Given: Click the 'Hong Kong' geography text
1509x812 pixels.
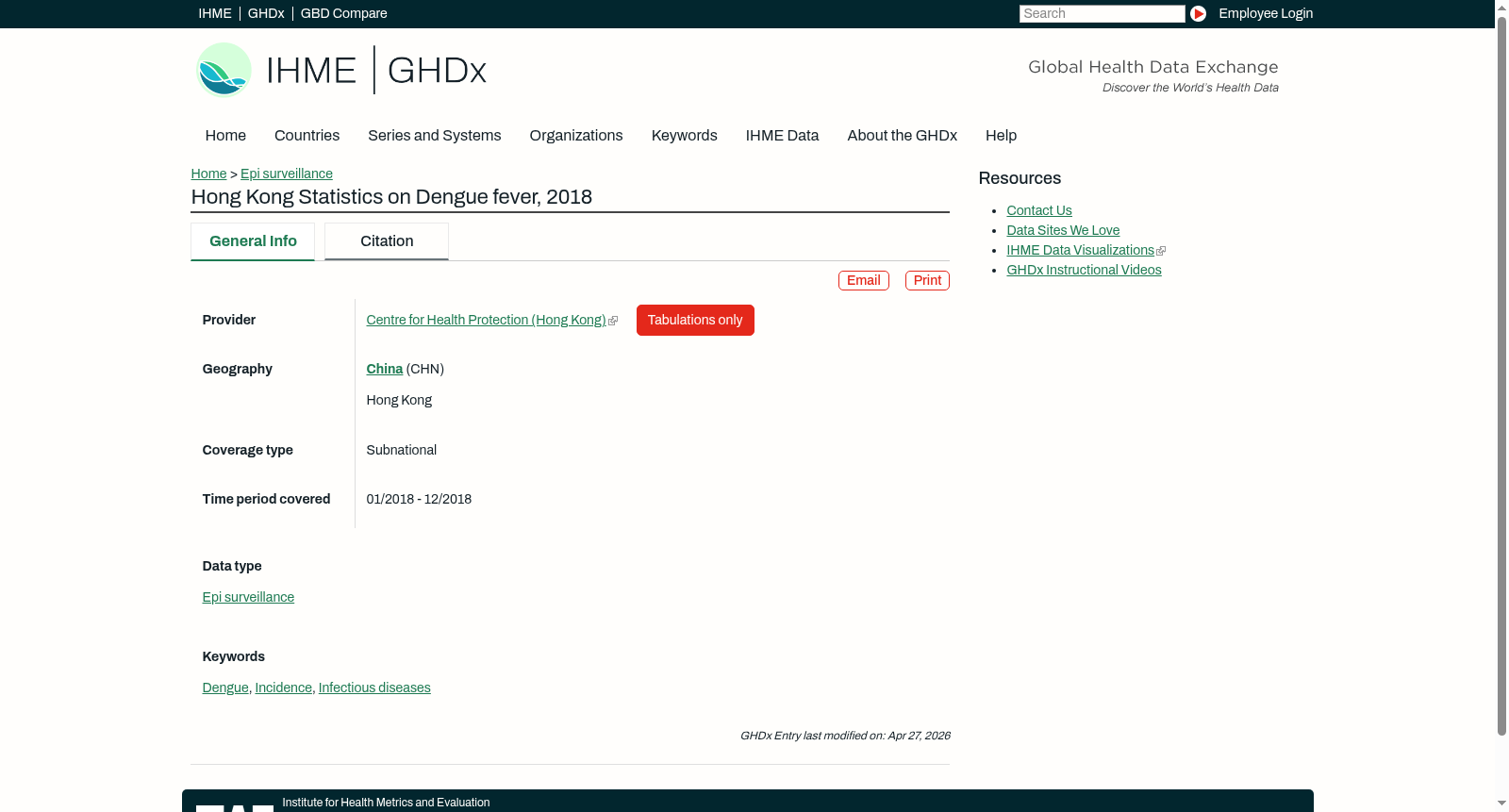Looking at the screenshot, I should 399,401.
